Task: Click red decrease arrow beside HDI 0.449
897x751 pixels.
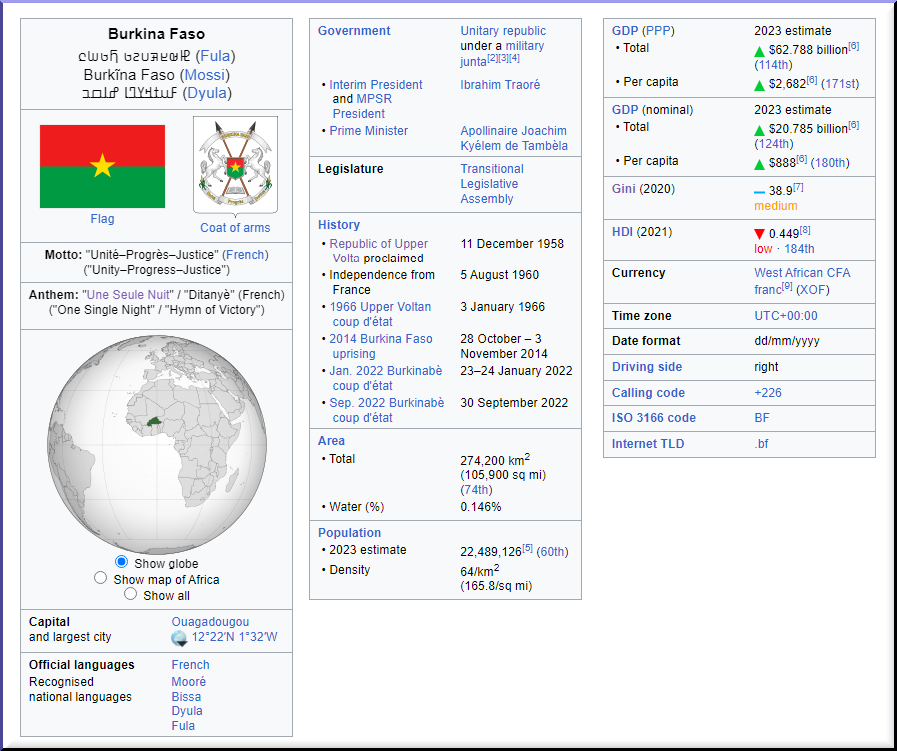Action: (x=760, y=234)
